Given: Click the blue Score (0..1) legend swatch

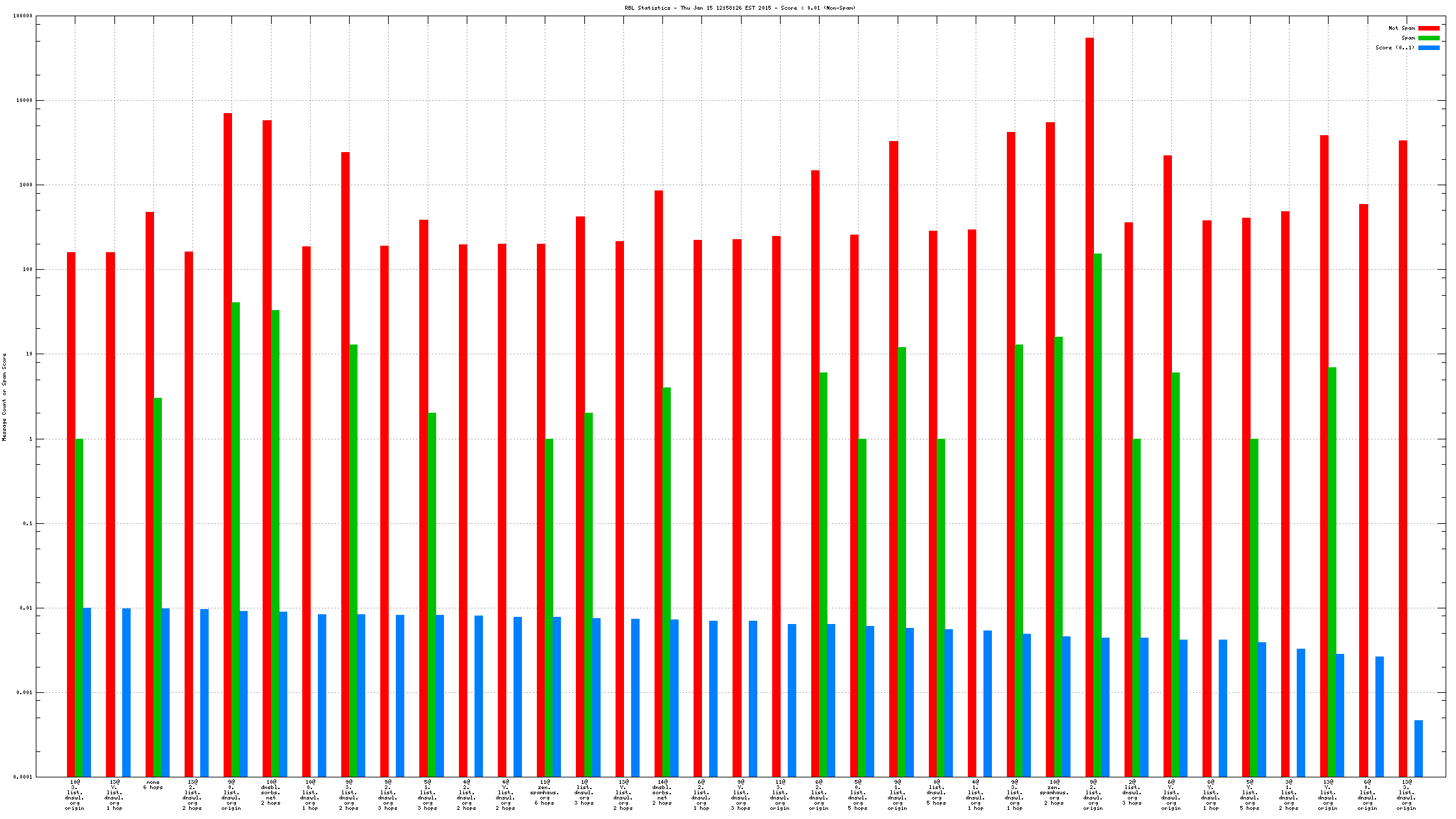Looking at the screenshot, I should tap(1429, 47).
